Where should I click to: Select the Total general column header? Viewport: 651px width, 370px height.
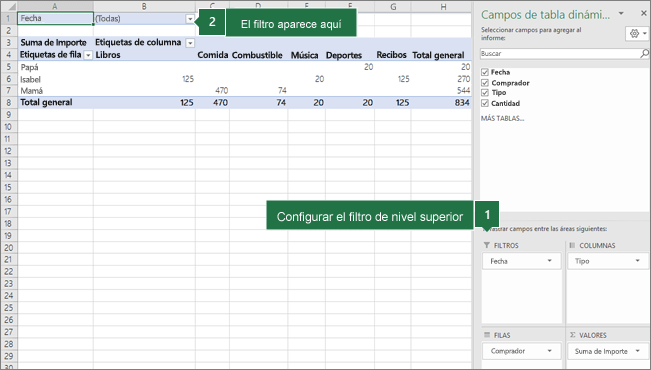441,55
